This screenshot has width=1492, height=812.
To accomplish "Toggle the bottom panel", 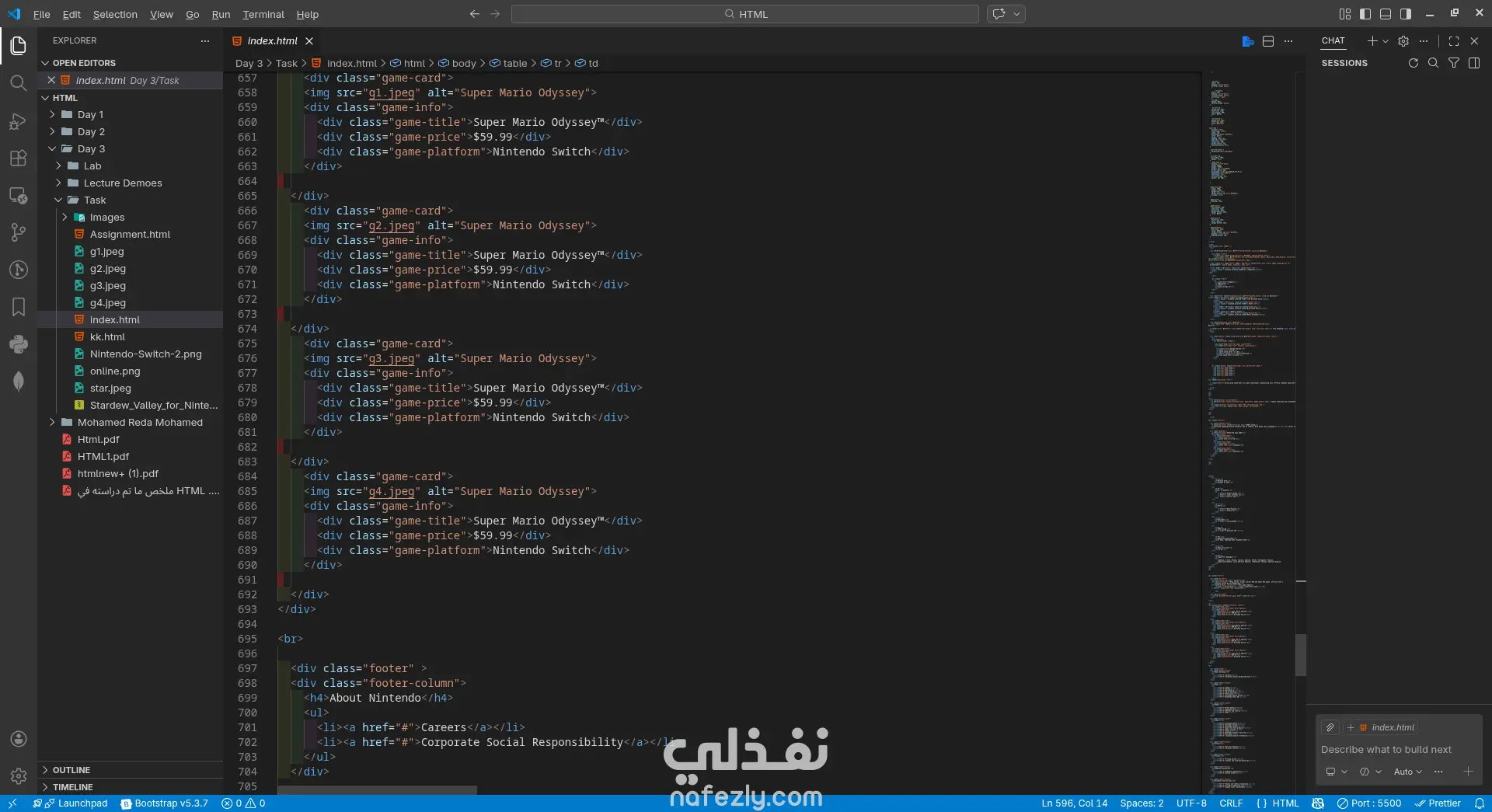I will click(1386, 14).
